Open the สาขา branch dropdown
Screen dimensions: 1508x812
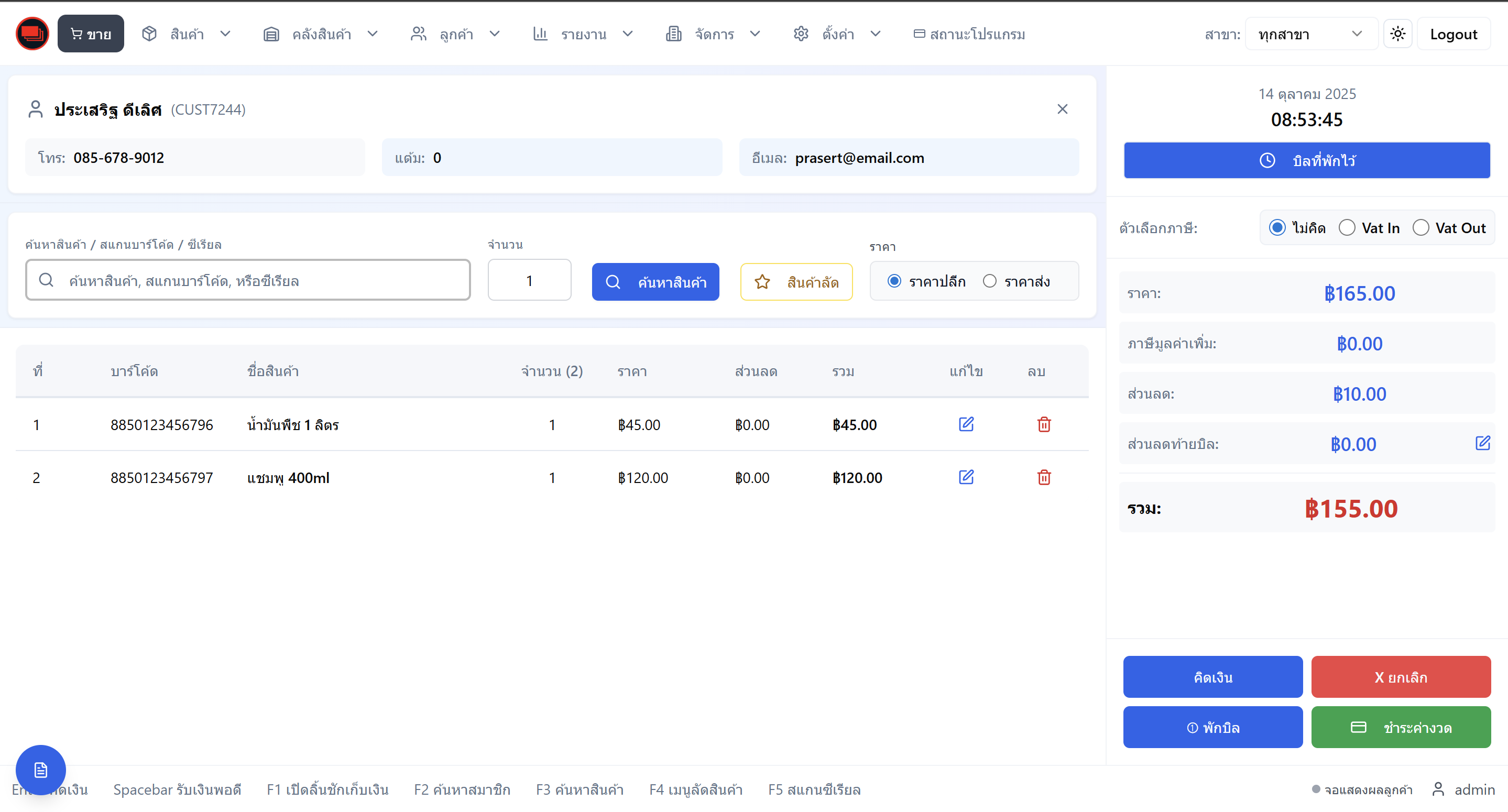pyautogui.click(x=1310, y=34)
